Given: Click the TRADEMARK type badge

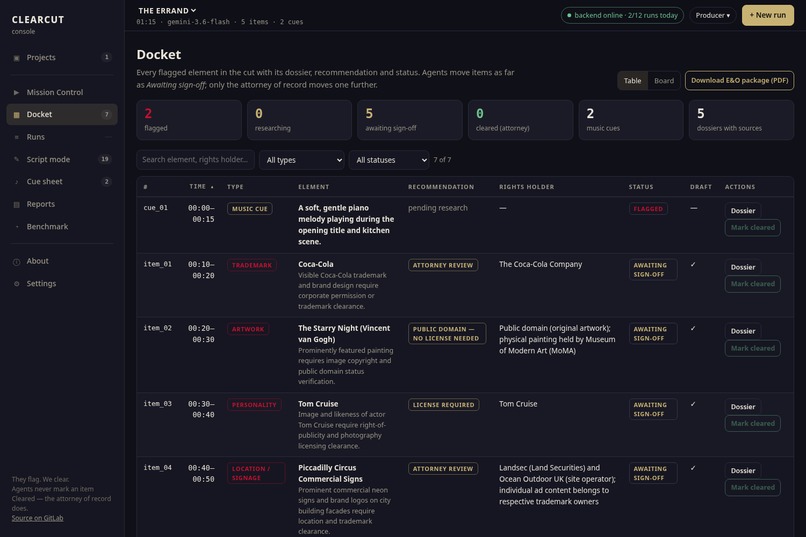Looking at the screenshot, I should click(x=252, y=265).
